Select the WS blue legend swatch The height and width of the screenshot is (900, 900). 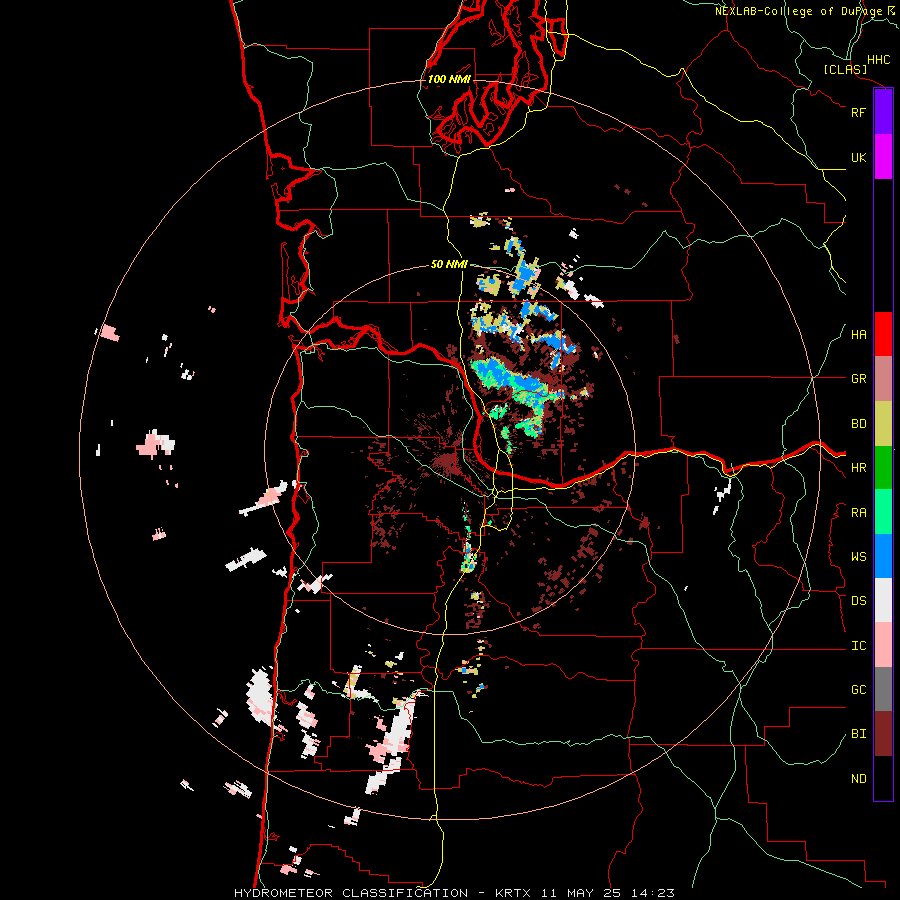pos(883,556)
